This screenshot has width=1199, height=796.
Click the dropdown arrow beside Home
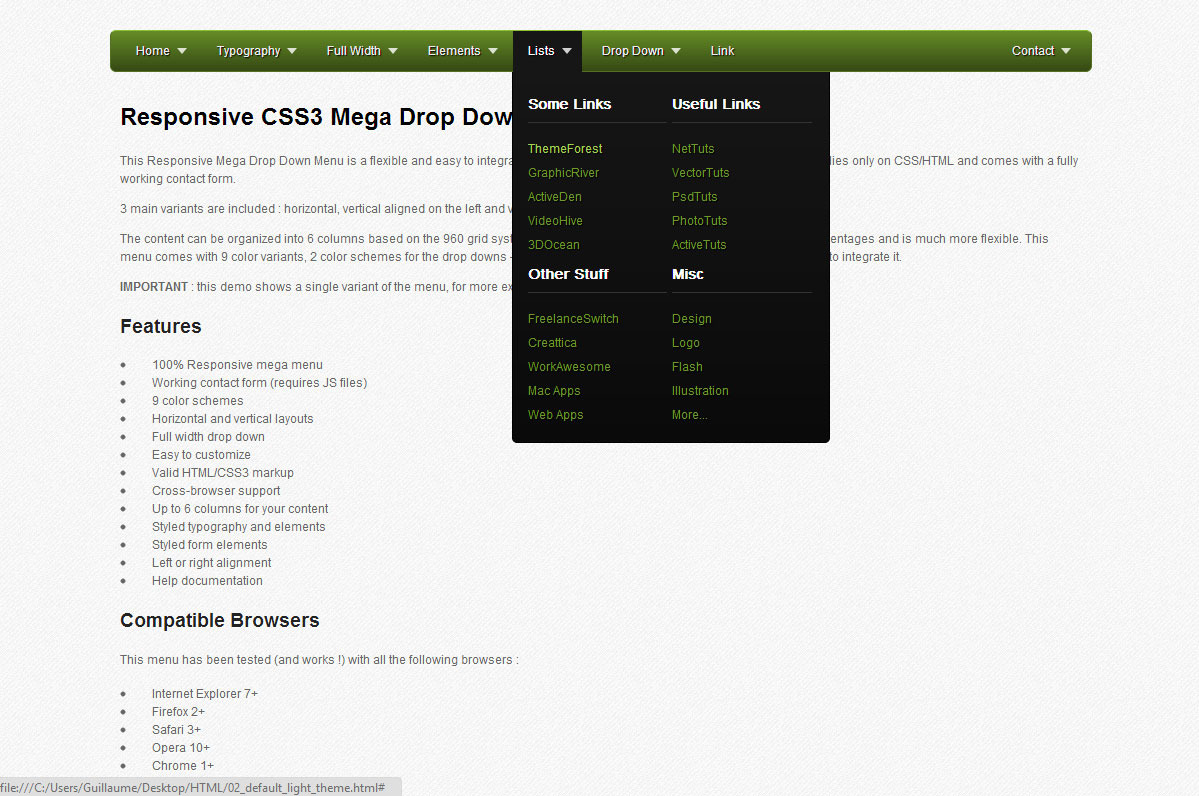(182, 51)
